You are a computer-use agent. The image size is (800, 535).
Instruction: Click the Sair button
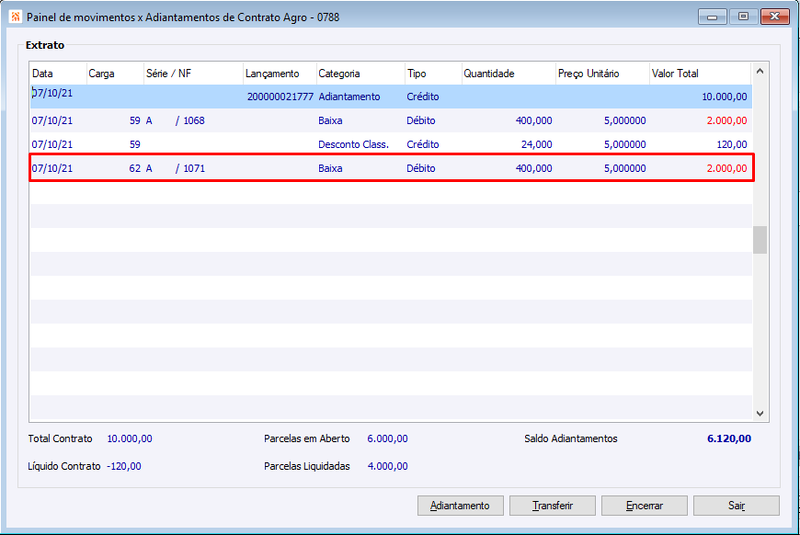tap(736, 505)
